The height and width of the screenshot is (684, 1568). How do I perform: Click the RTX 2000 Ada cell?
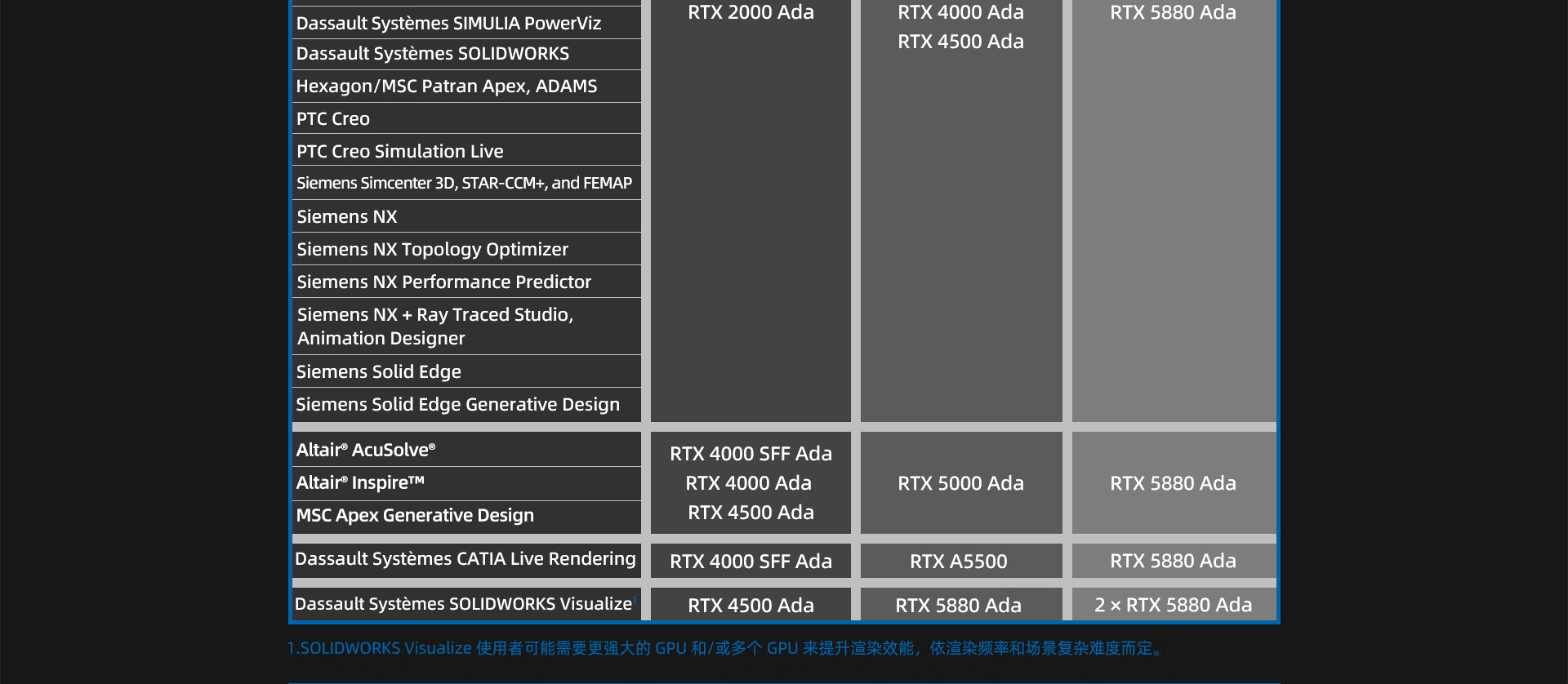[751, 13]
